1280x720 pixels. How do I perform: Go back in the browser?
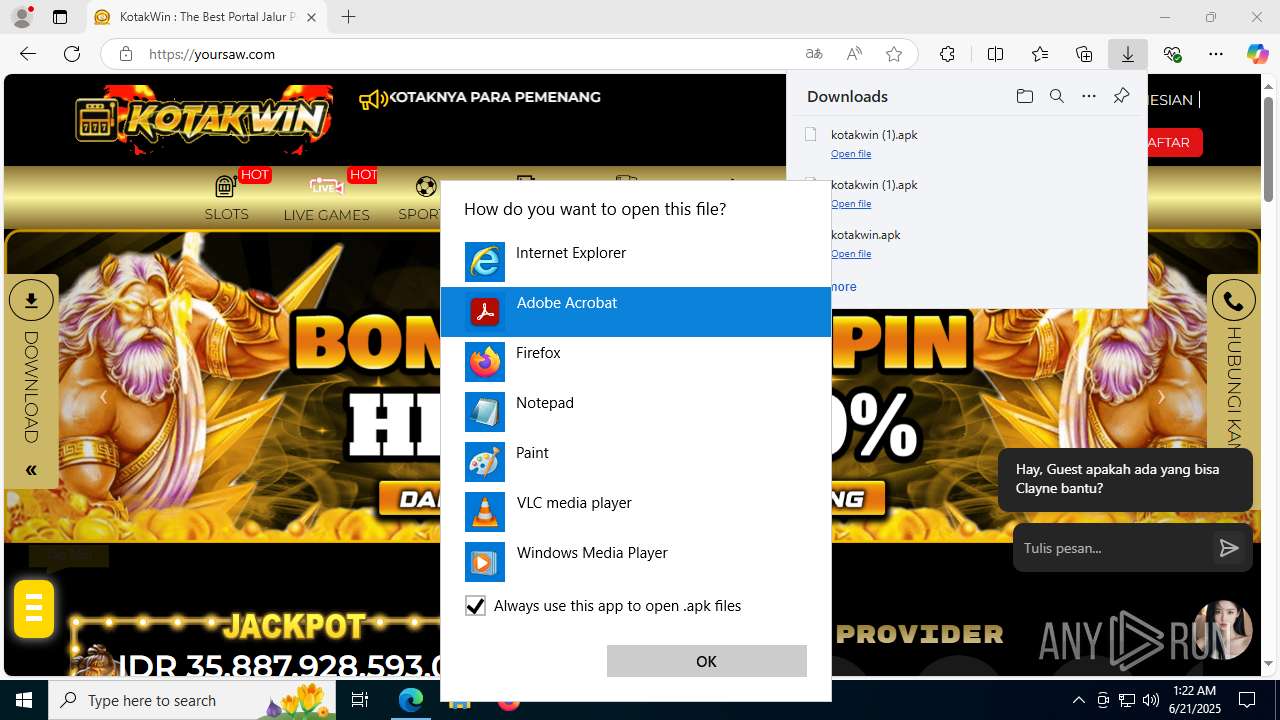(28, 54)
